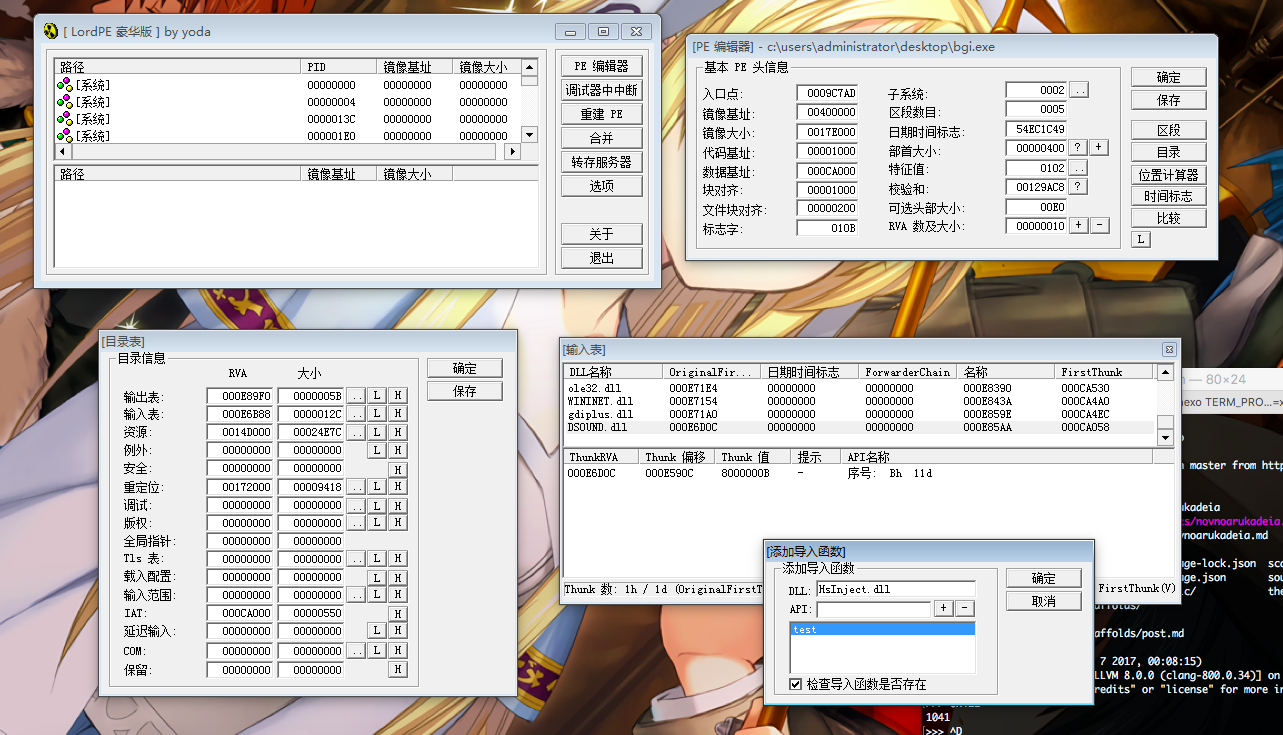This screenshot has height=735, width=1283.
Task: Click the L button in the 重定位 row
Action: pyautogui.click(x=377, y=486)
